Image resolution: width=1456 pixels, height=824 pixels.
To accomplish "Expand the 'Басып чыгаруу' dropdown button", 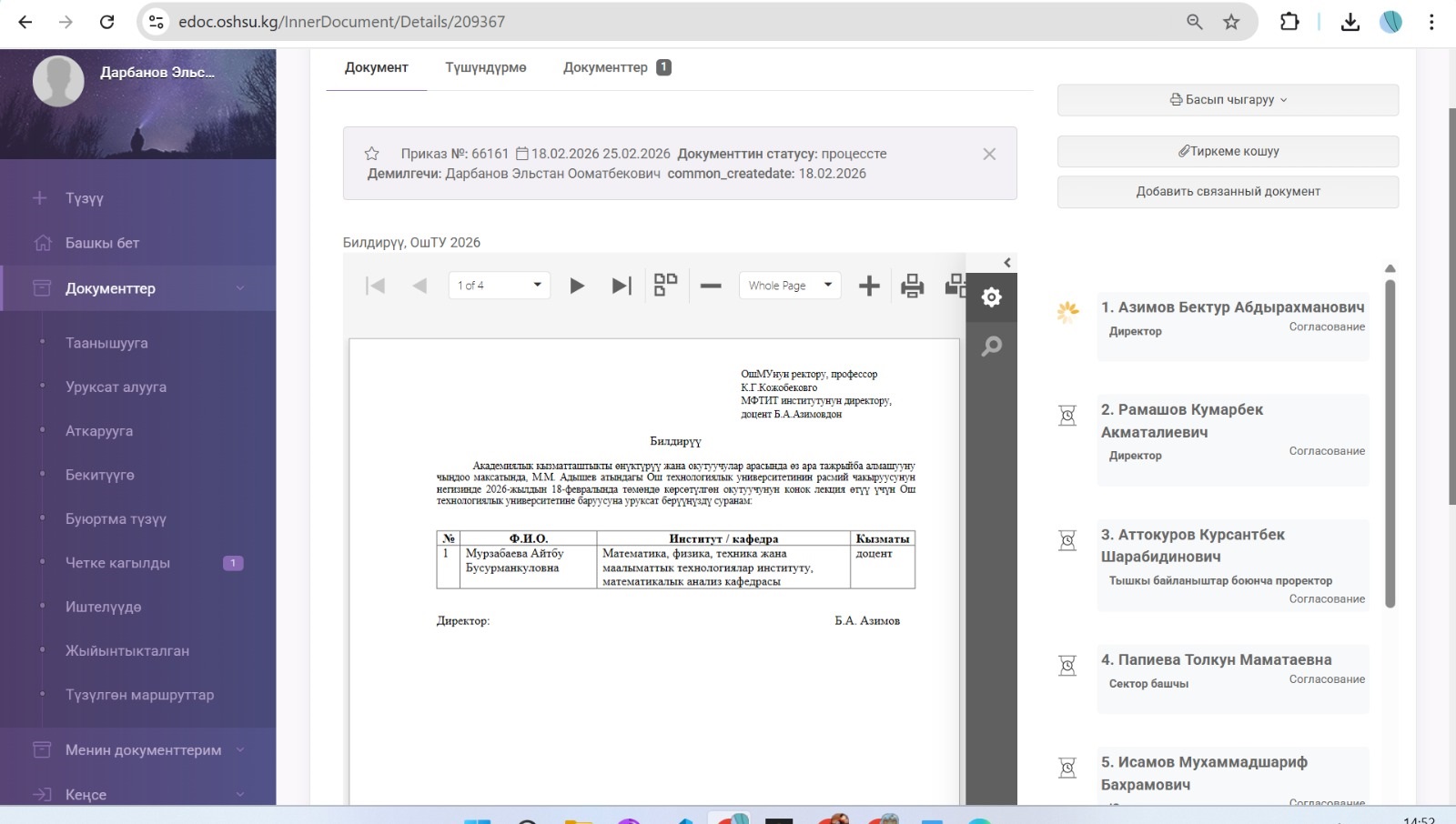I will 1228,100.
